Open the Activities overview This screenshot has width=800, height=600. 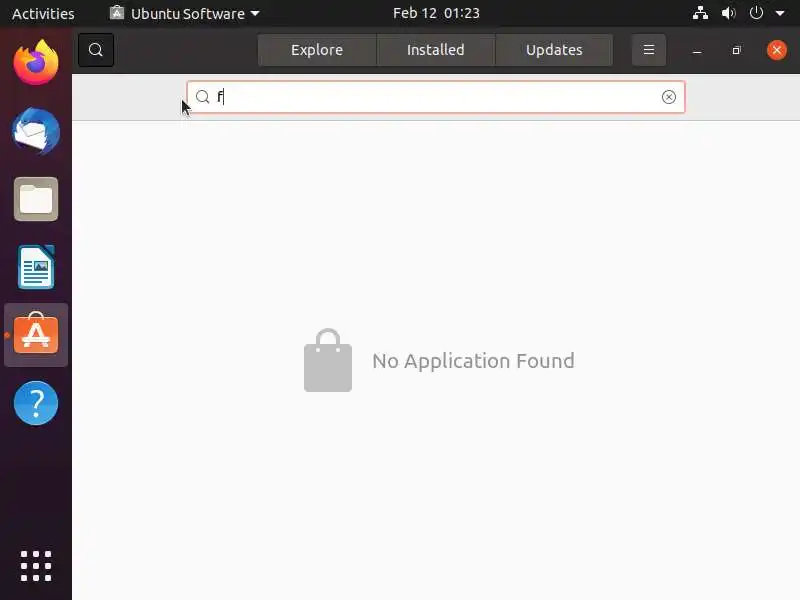(43, 13)
